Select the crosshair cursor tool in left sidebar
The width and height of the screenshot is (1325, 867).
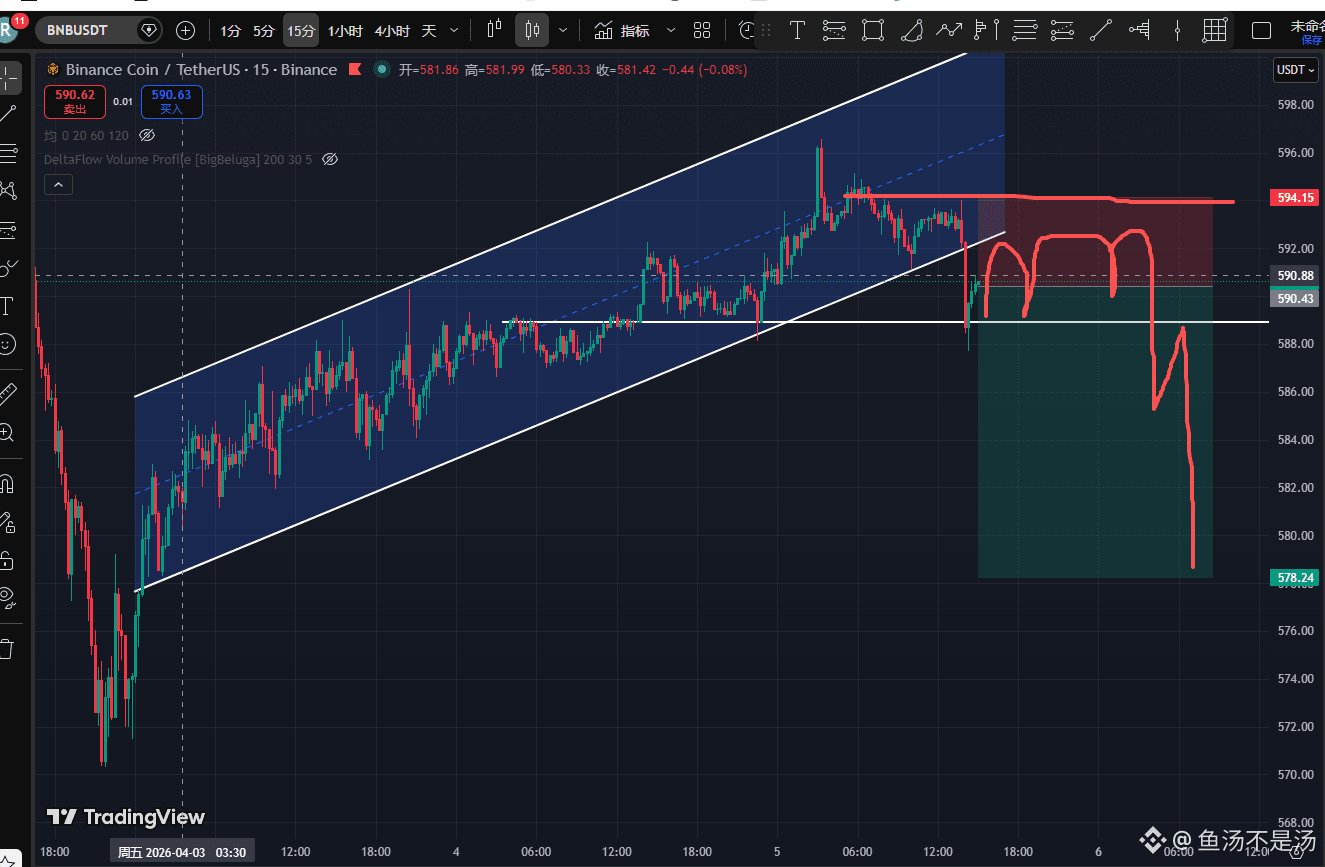point(9,77)
